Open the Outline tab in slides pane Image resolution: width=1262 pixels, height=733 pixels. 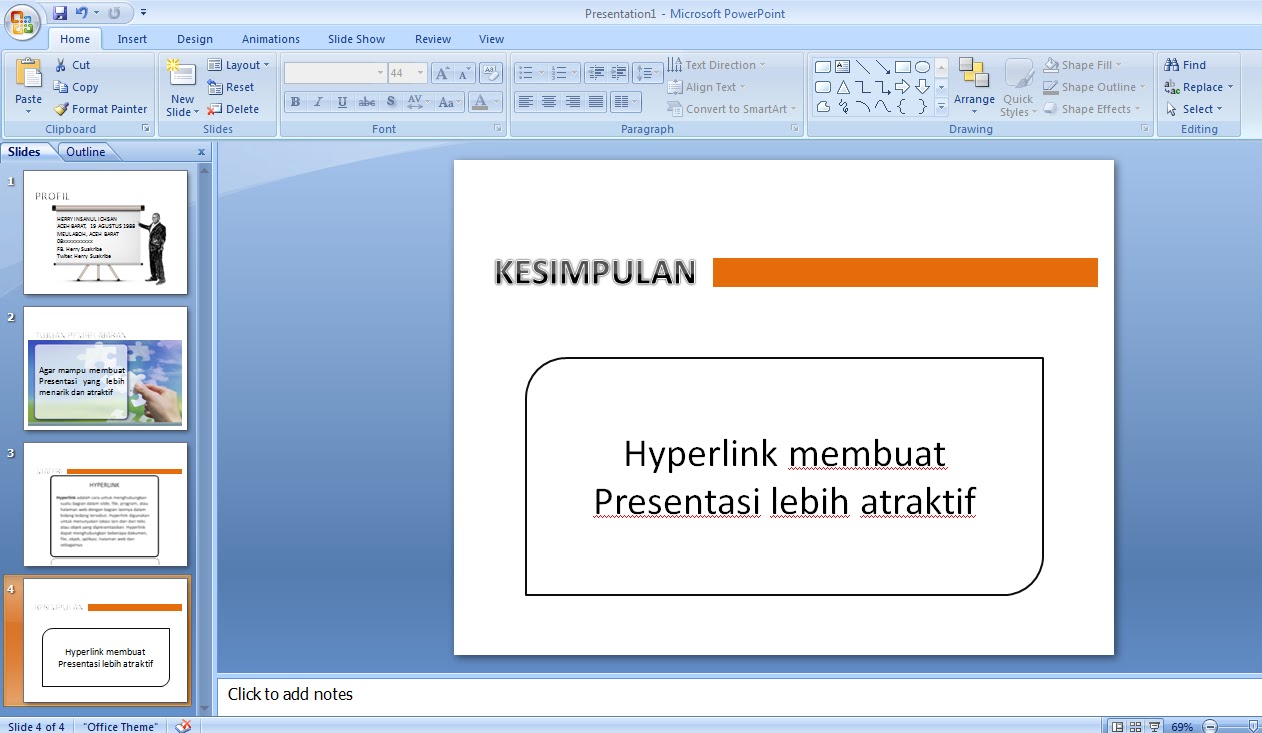[x=83, y=151]
